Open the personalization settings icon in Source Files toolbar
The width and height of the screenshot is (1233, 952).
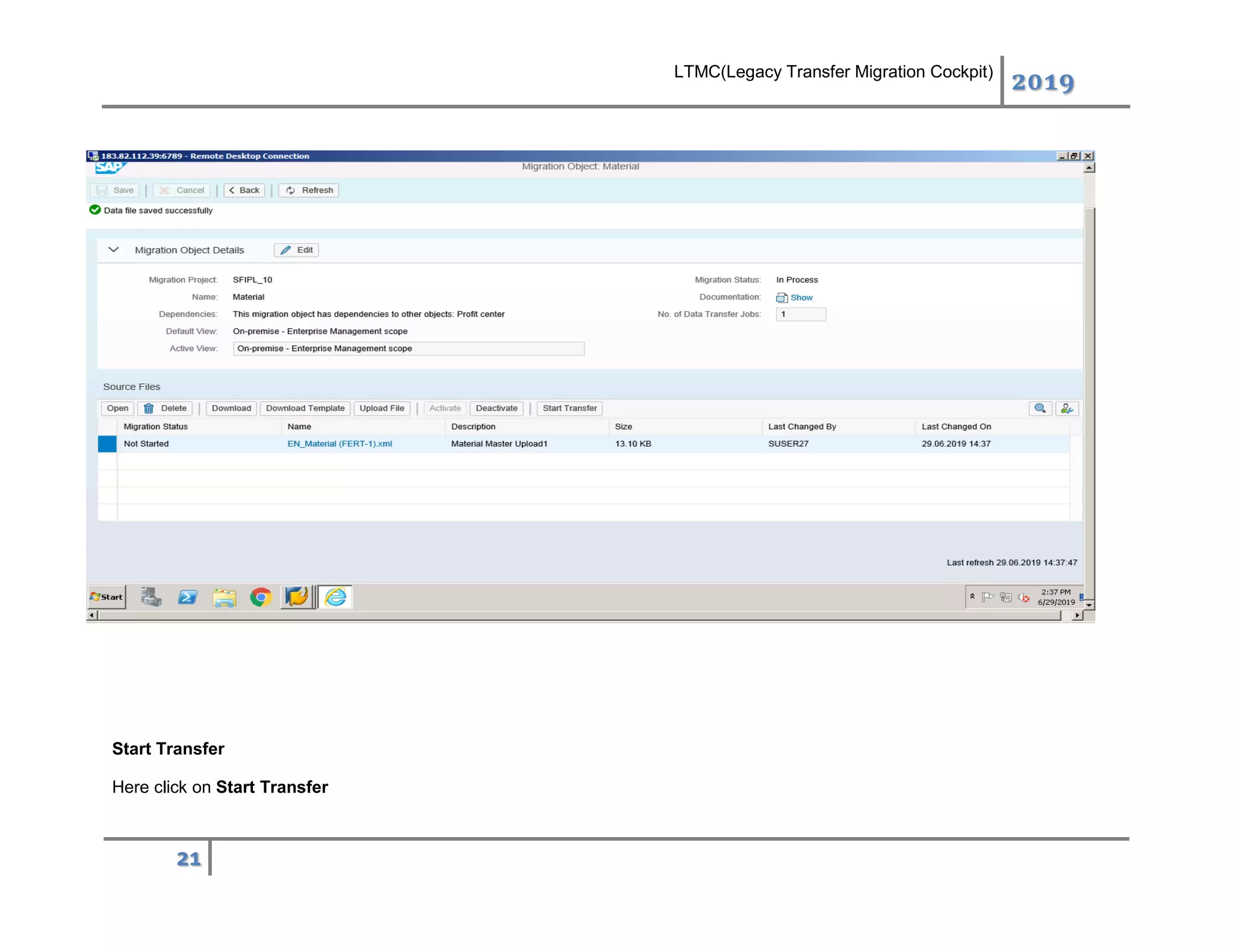pos(1066,409)
